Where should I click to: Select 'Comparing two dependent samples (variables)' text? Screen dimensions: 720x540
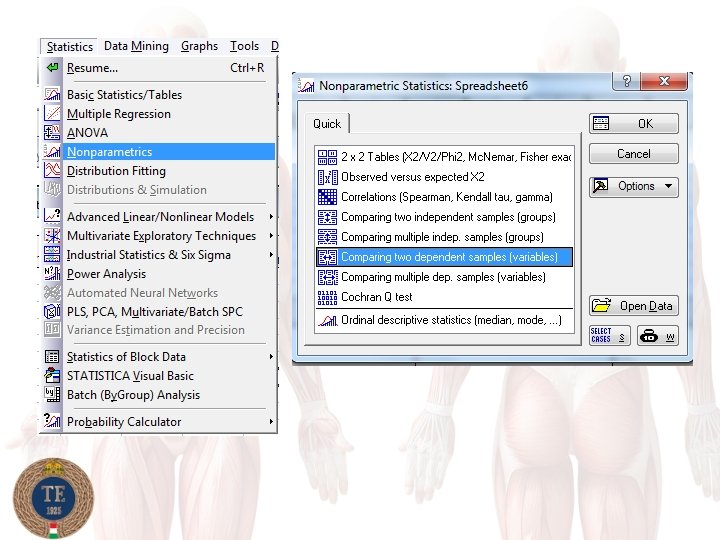[x=449, y=257]
